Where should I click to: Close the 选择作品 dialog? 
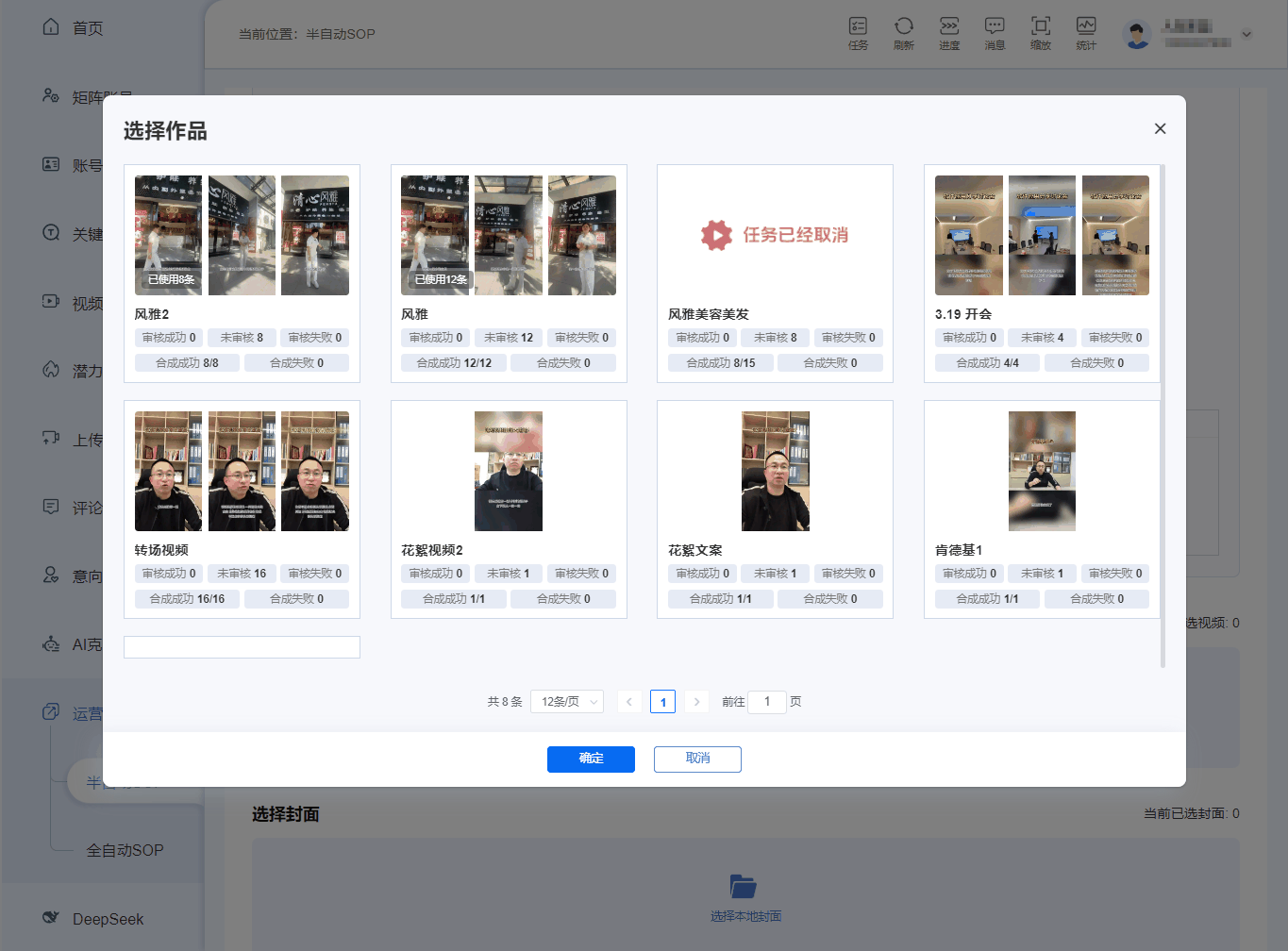pyautogui.click(x=1161, y=128)
